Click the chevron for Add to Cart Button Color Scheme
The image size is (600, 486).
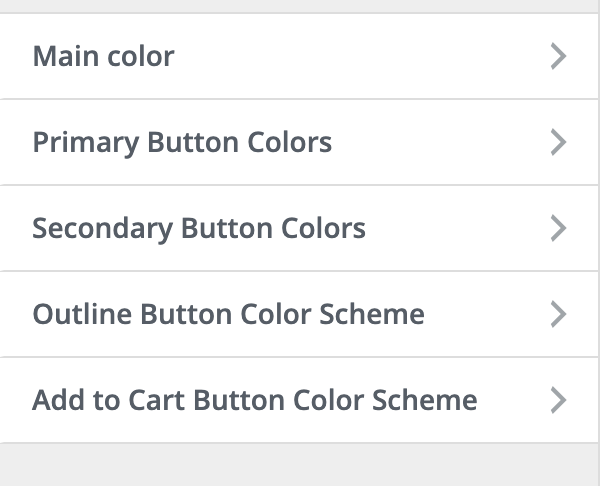[559, 401]
